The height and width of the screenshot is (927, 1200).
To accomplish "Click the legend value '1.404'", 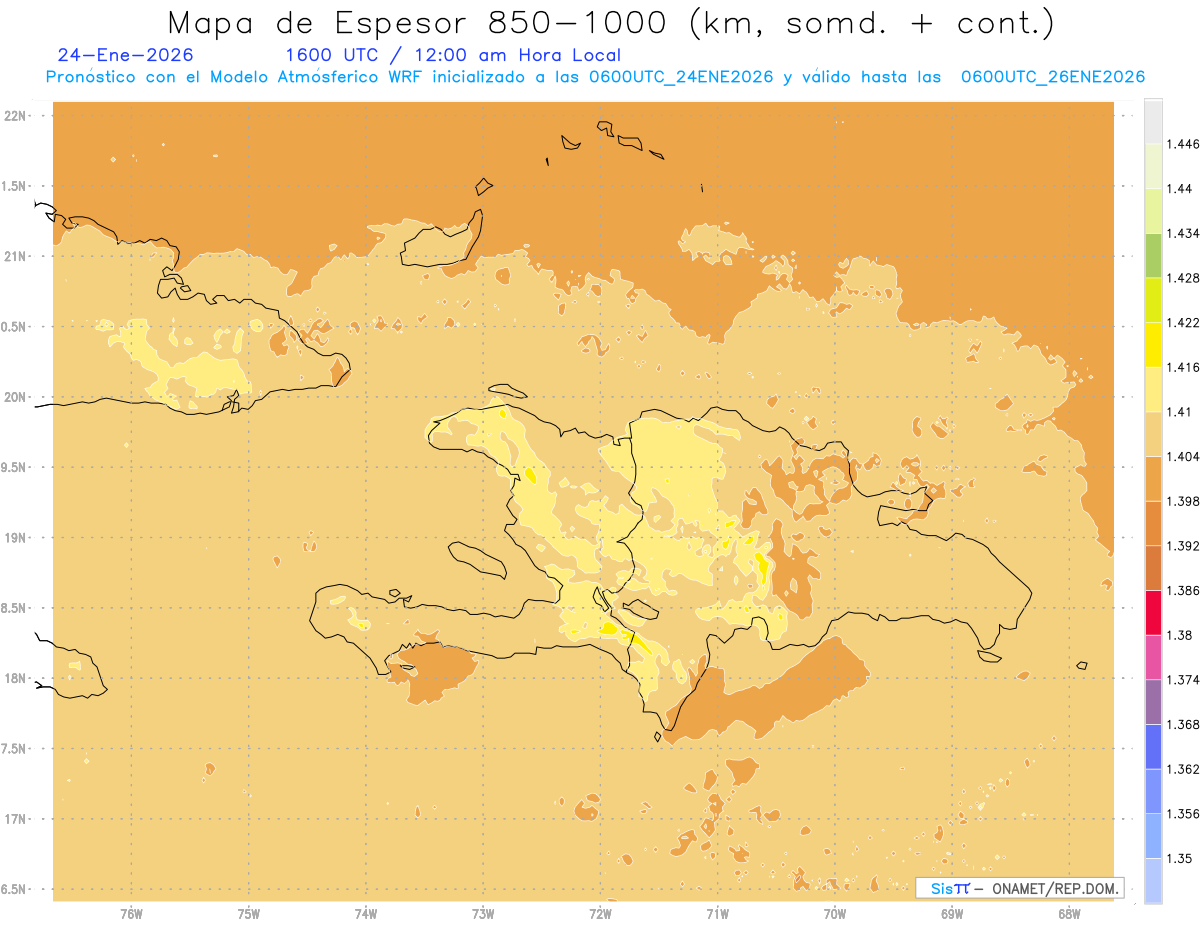I will click(x=1184, y=457).
